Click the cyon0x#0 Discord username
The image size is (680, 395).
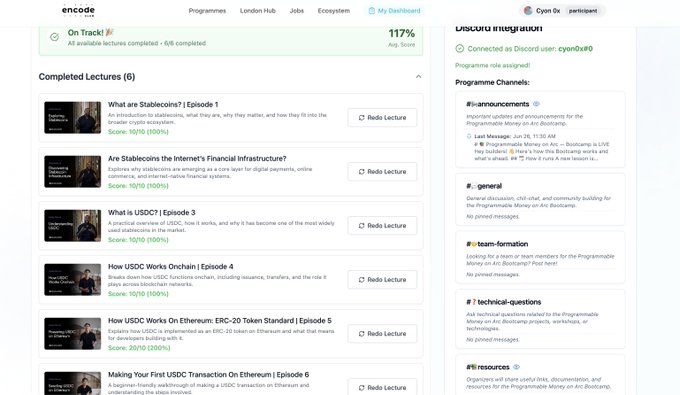click(x=575, y=49)
